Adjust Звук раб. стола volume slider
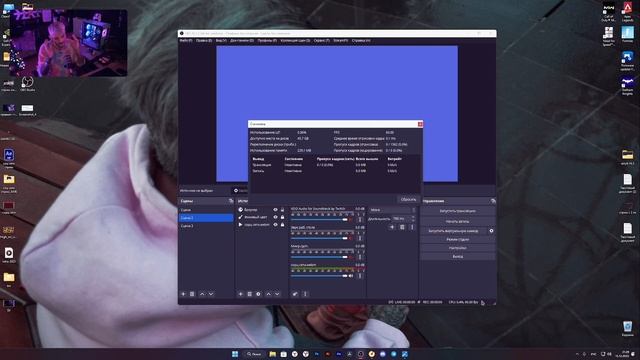The height and width of the screenshot is (360, 640). pos(319,238)
